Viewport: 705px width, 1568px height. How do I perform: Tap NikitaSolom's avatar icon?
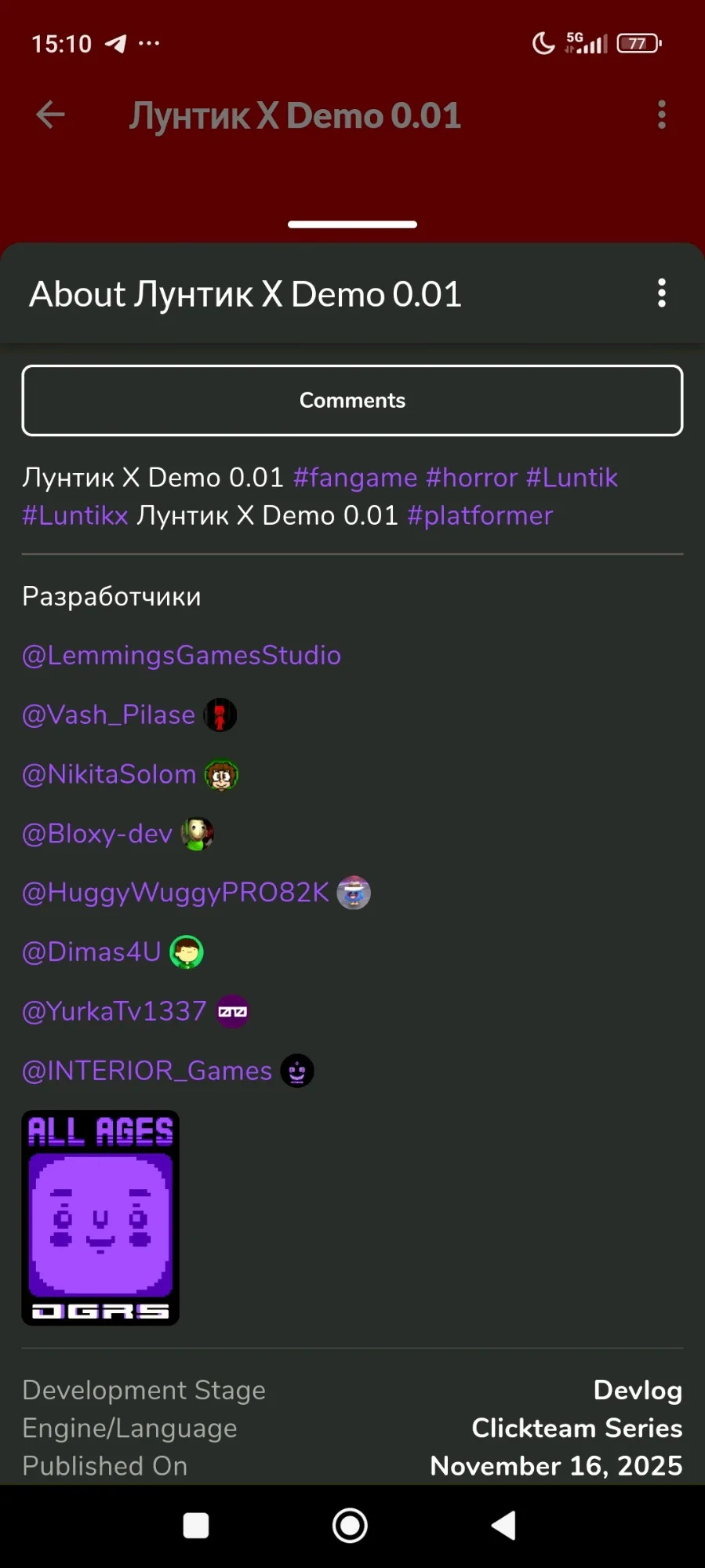[221, 775]
